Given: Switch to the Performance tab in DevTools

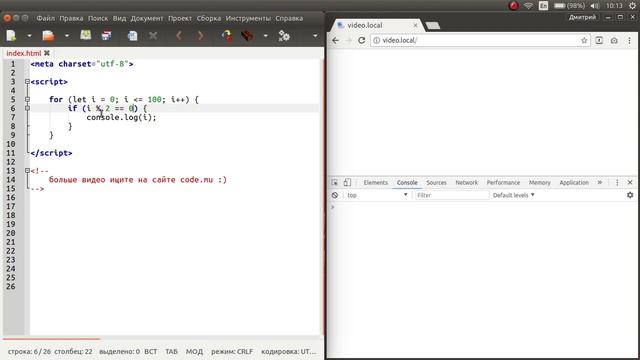Looking at the screenshot, I should tap(503, 182).
